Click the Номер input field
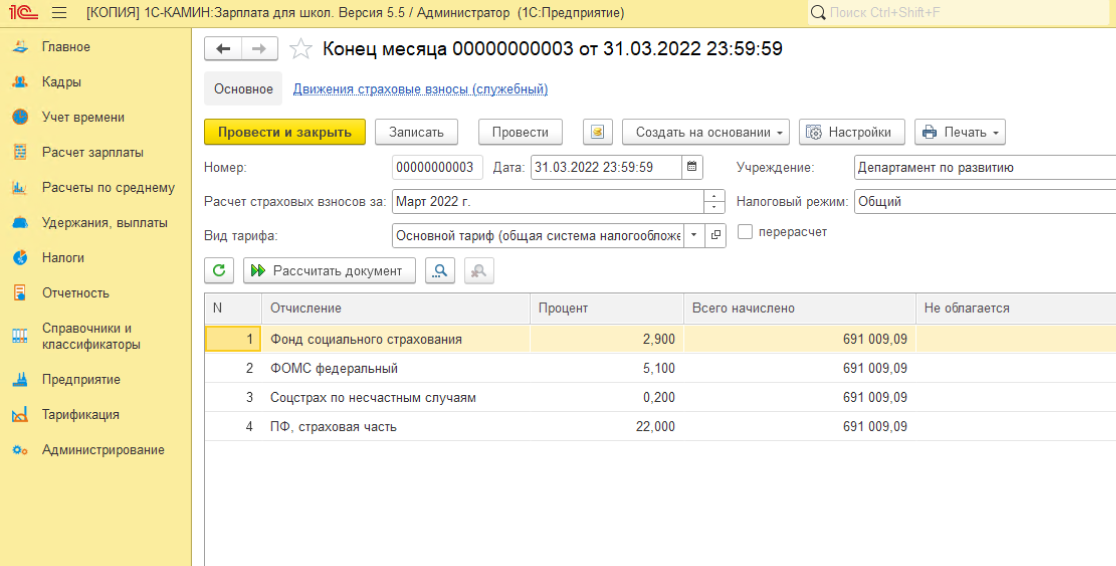The width and height of the screenshot is (1116, 566). point(437,167)
